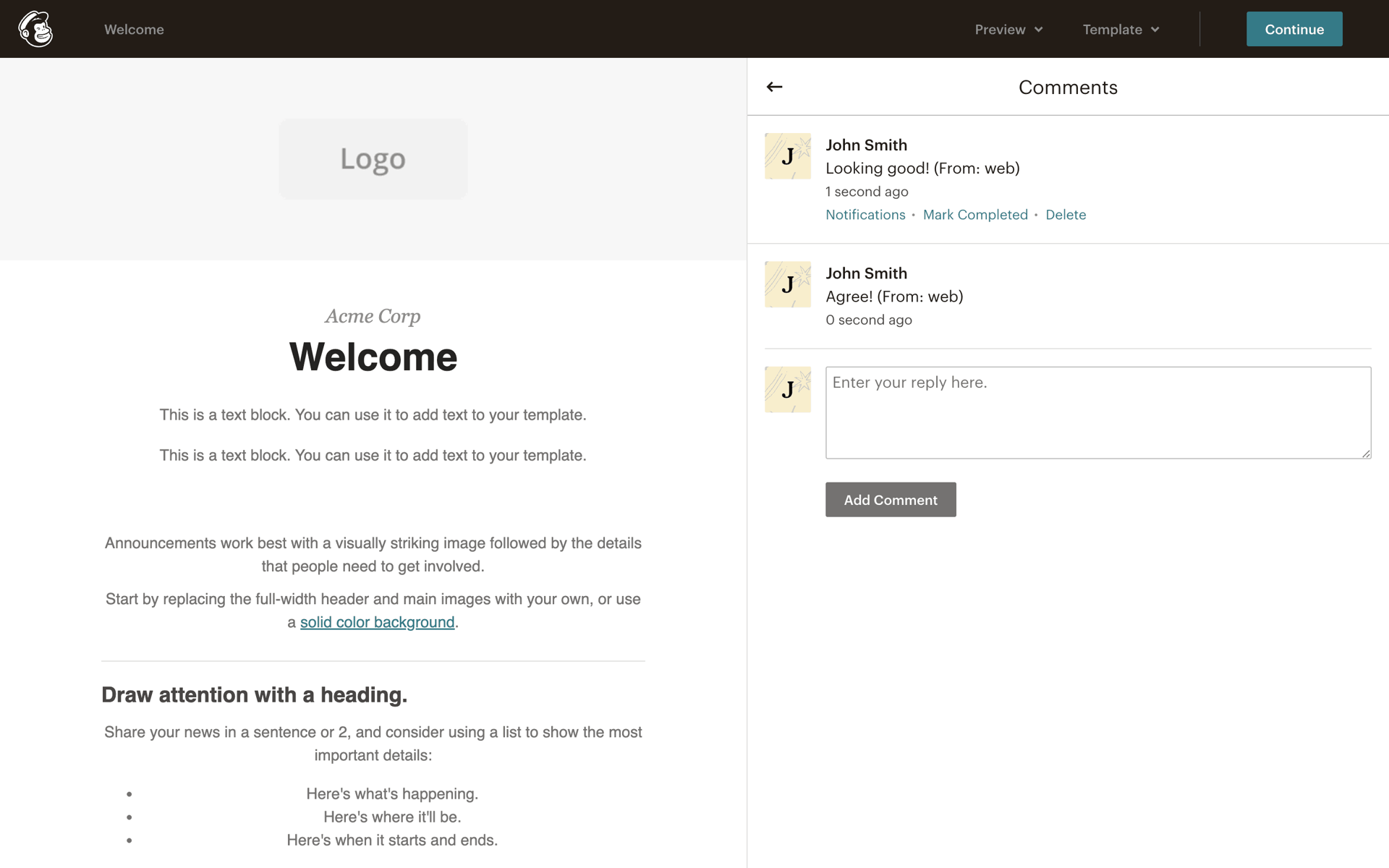Select the Acme Corp subtitle text
Image resolution: width=1389 pixels, height=868 pixels.
click(373, 316)
